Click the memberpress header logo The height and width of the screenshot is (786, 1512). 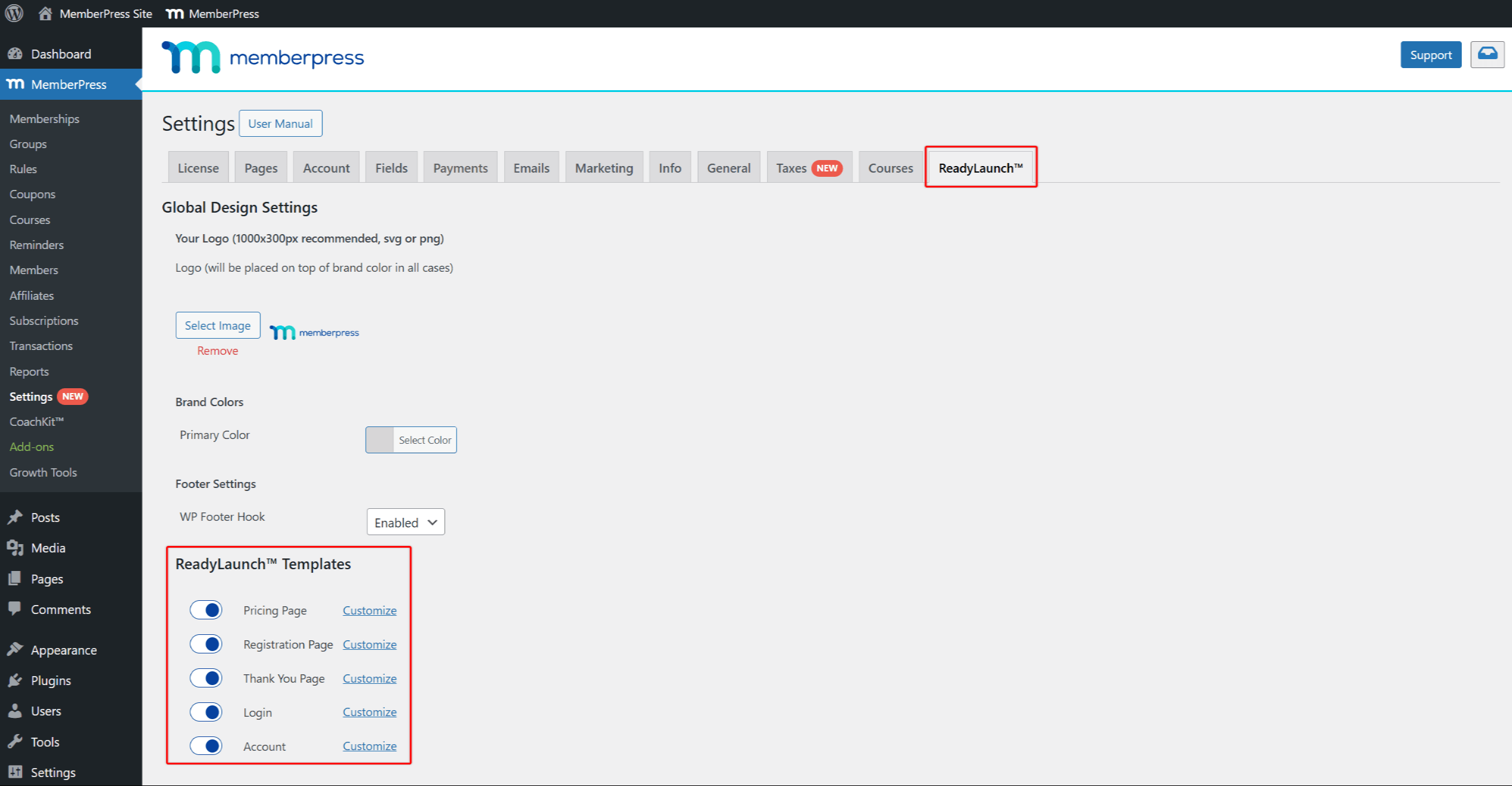point(263,57)
